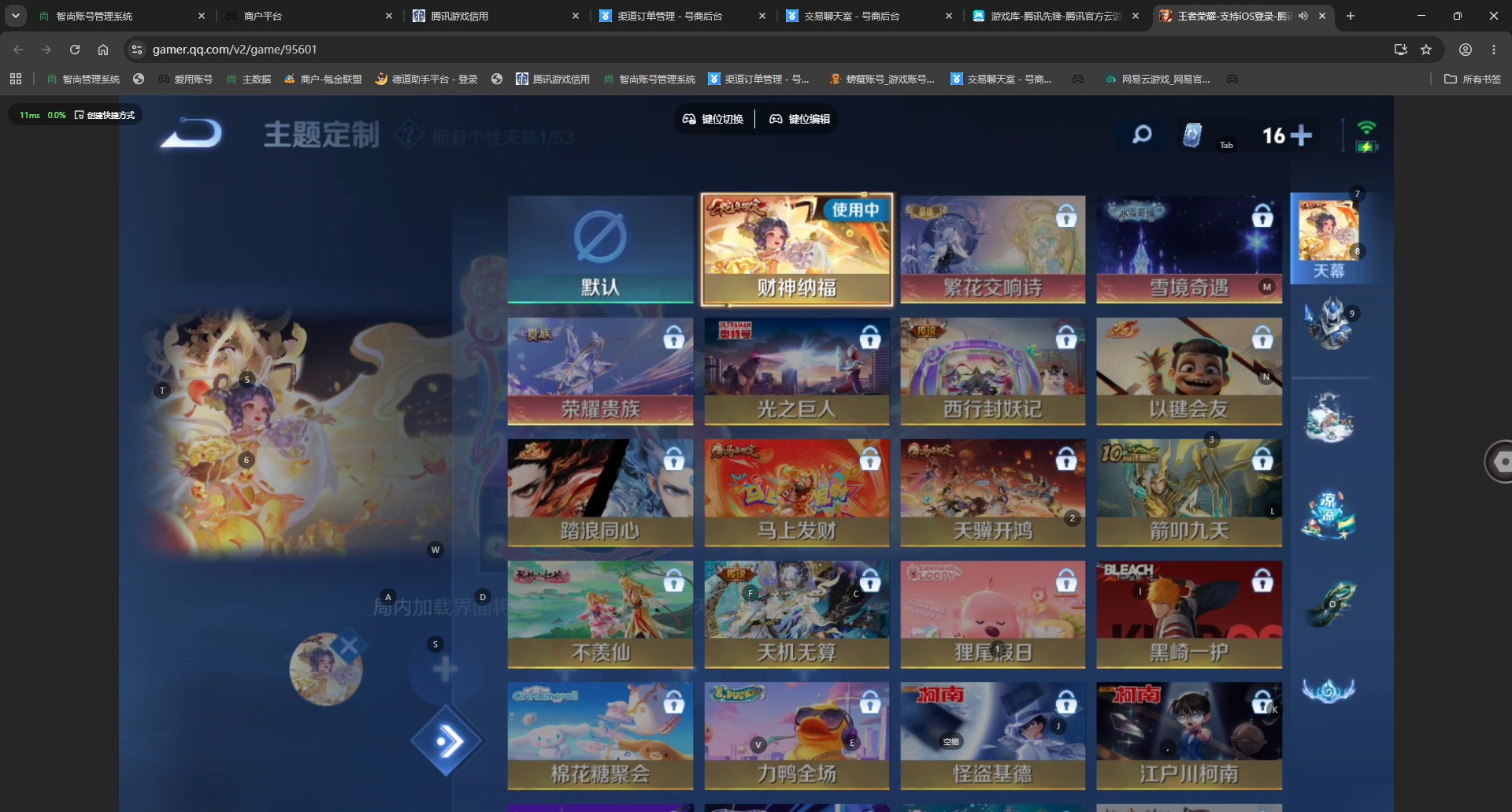Select the 以毽会友 theme card

tap(1189, 371)
